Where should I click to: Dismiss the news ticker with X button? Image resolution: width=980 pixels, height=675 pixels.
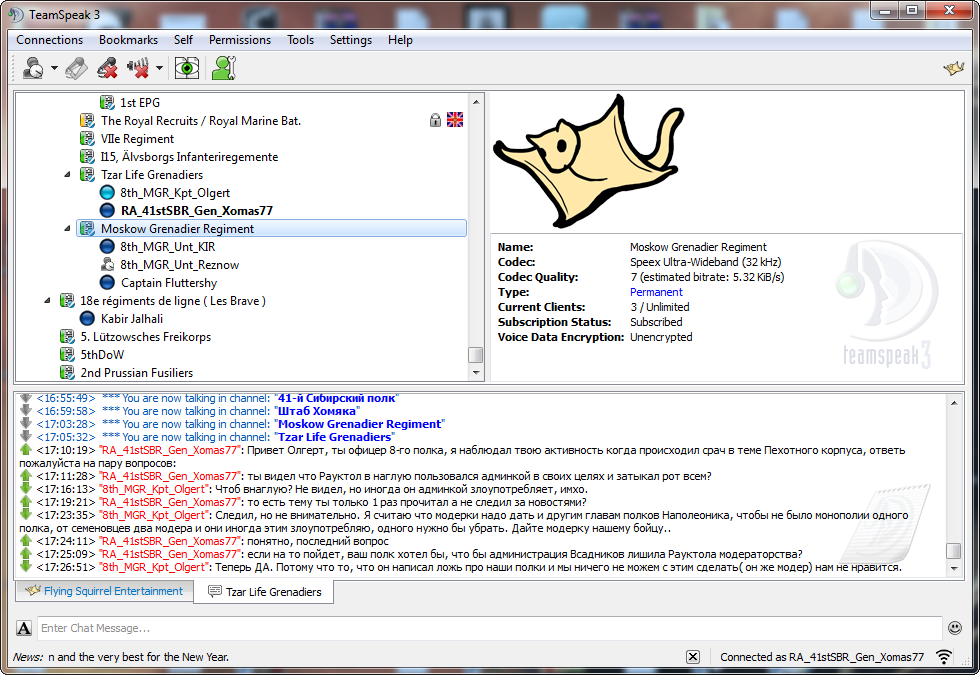[692, 657]
